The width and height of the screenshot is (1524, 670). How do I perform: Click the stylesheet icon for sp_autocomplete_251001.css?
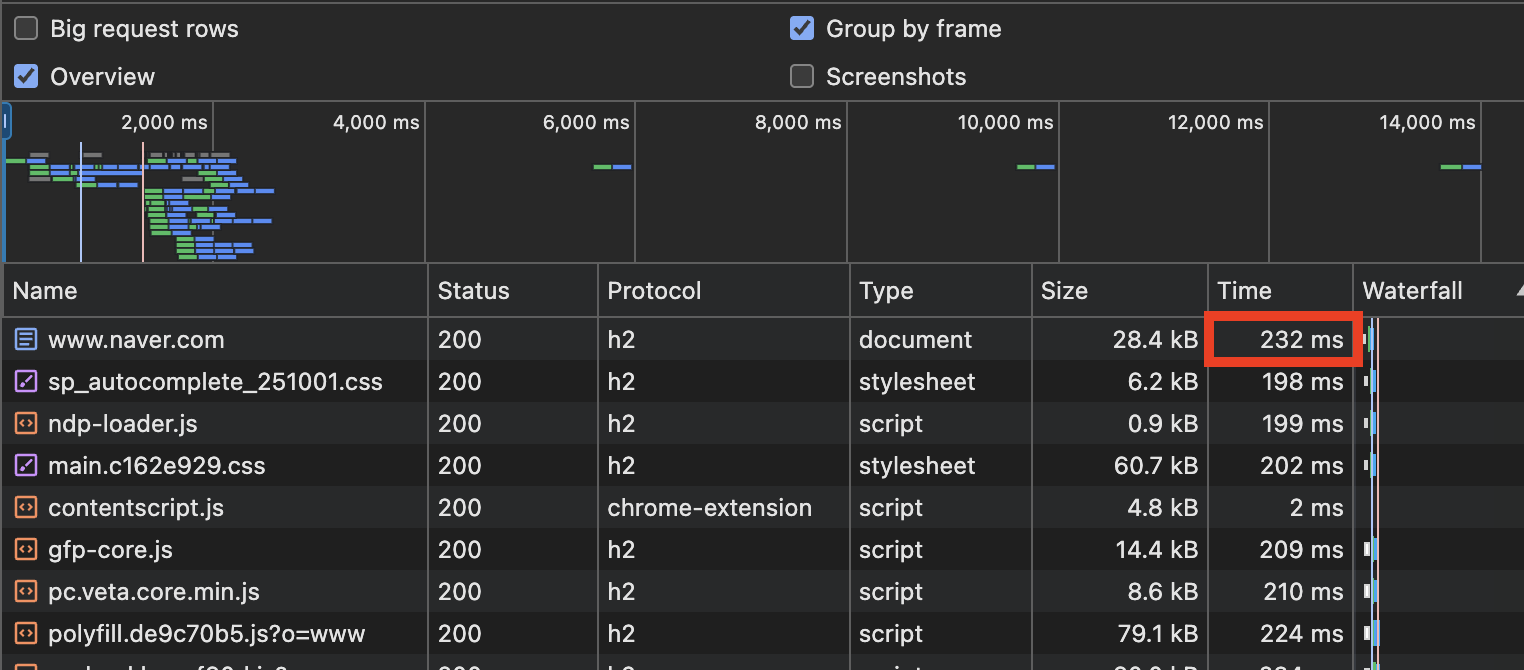[25, 382]
